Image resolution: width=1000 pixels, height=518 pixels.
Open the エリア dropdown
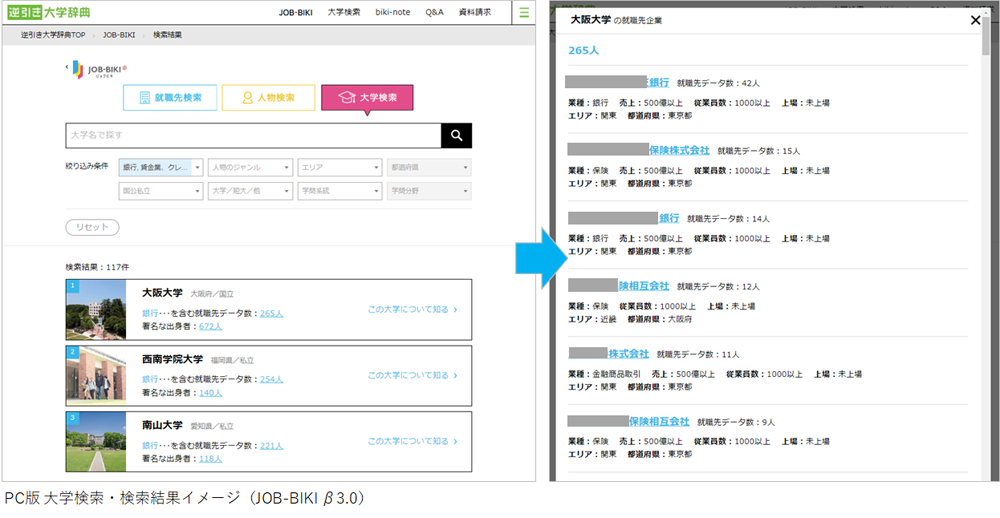tap(339, 168)
